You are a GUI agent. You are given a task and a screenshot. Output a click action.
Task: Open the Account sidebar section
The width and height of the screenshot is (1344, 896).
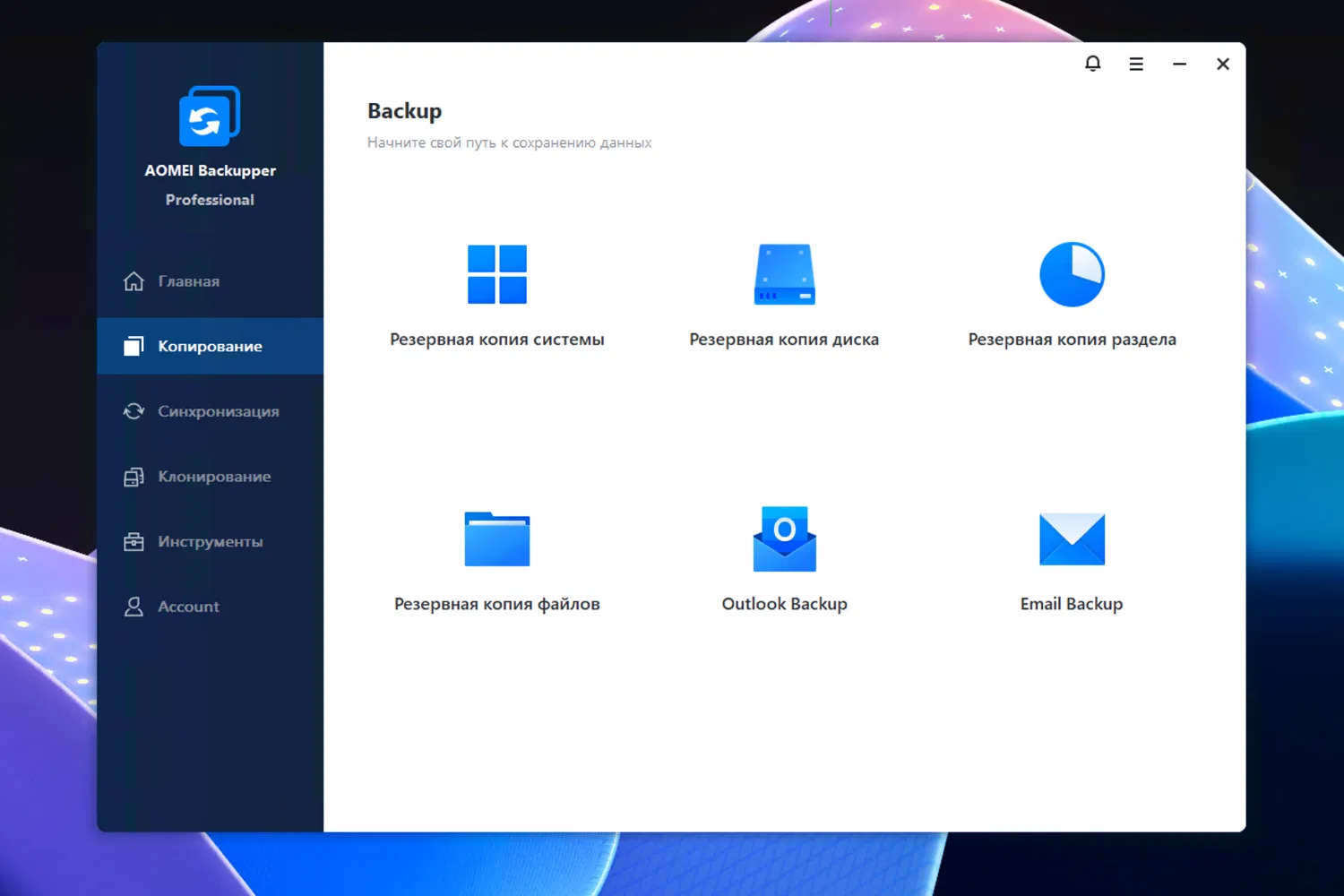(211, 607)
